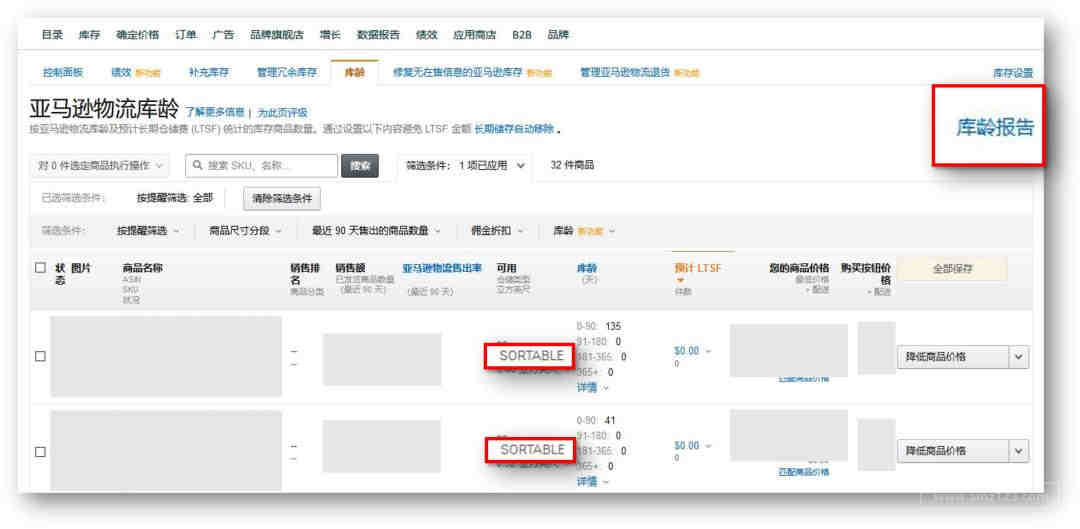Open the 增长 menu

pyautogui.click(x=330, y=34)
